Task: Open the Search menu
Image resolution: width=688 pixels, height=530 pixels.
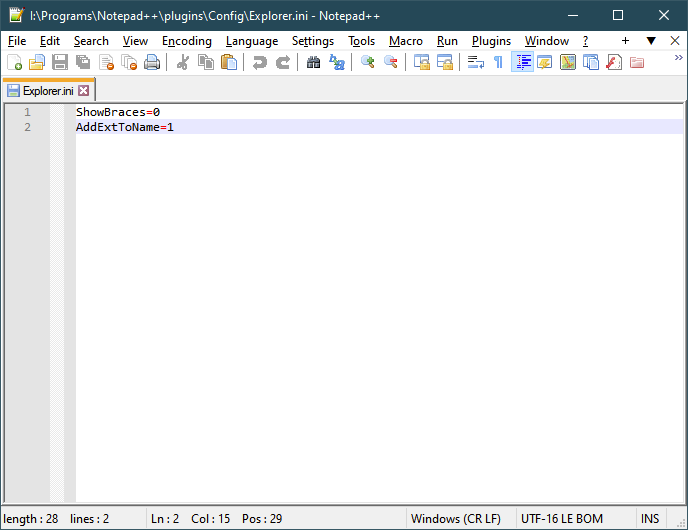Action: pyautogui.click(x=91, y=41)
